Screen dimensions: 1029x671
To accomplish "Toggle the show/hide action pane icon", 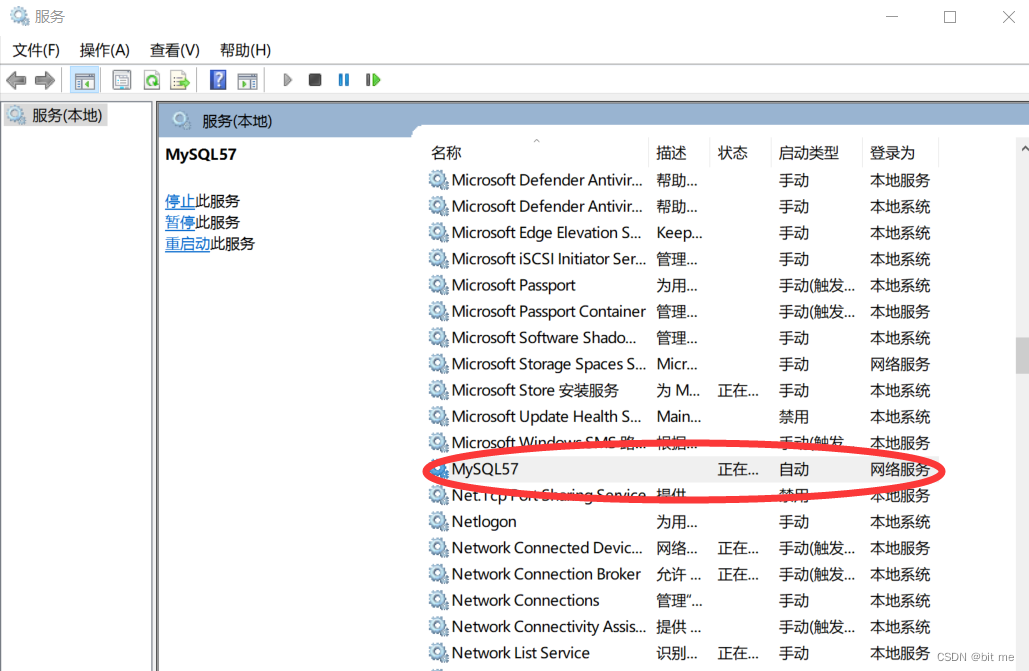I will coord(247,81).
